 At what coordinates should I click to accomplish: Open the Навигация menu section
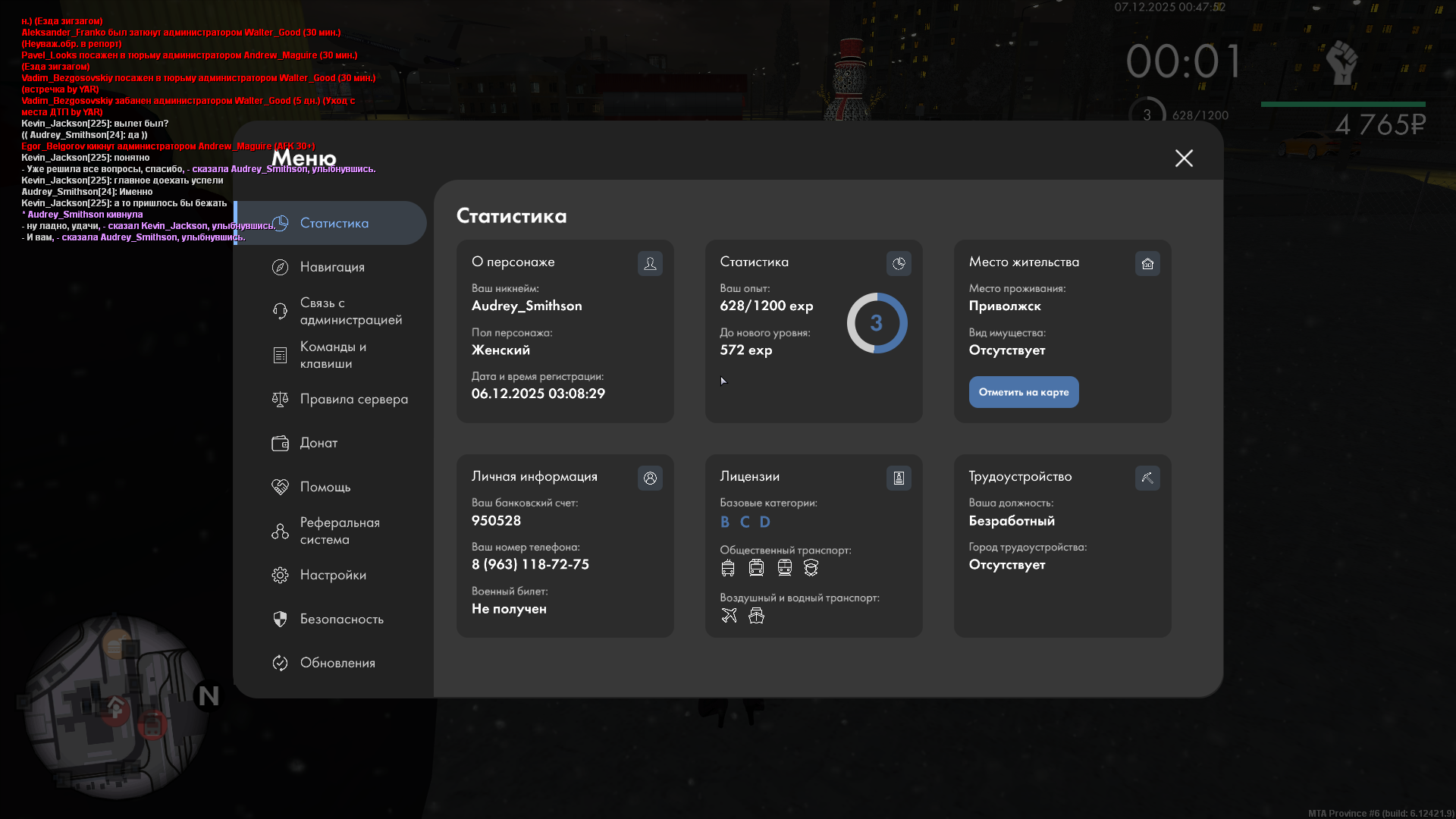(x=332, y=267)
